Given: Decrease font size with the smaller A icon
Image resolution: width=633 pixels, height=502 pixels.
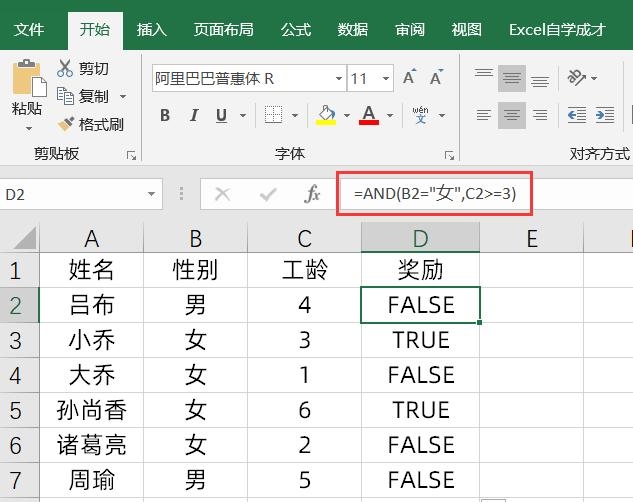Looking at the screenshot, I should pyautogui.click(x=436, y=77).
